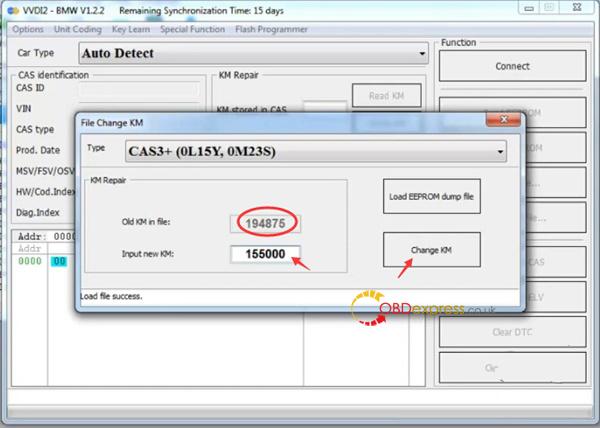Click the Clear DTC button
600x428 pixels.
(512, 332)
